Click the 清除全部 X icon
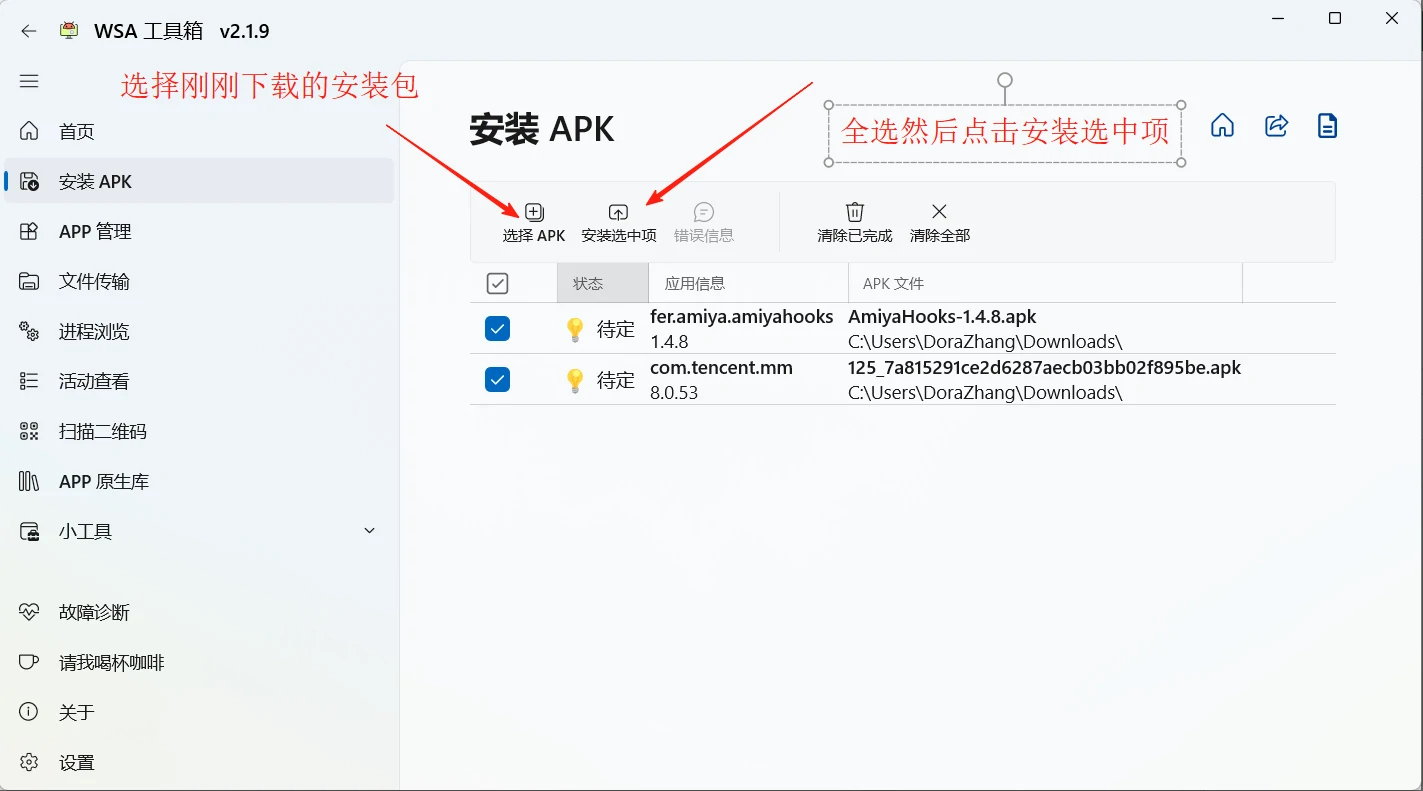The width and height of the screenshot is (1423, 791). 939,212
